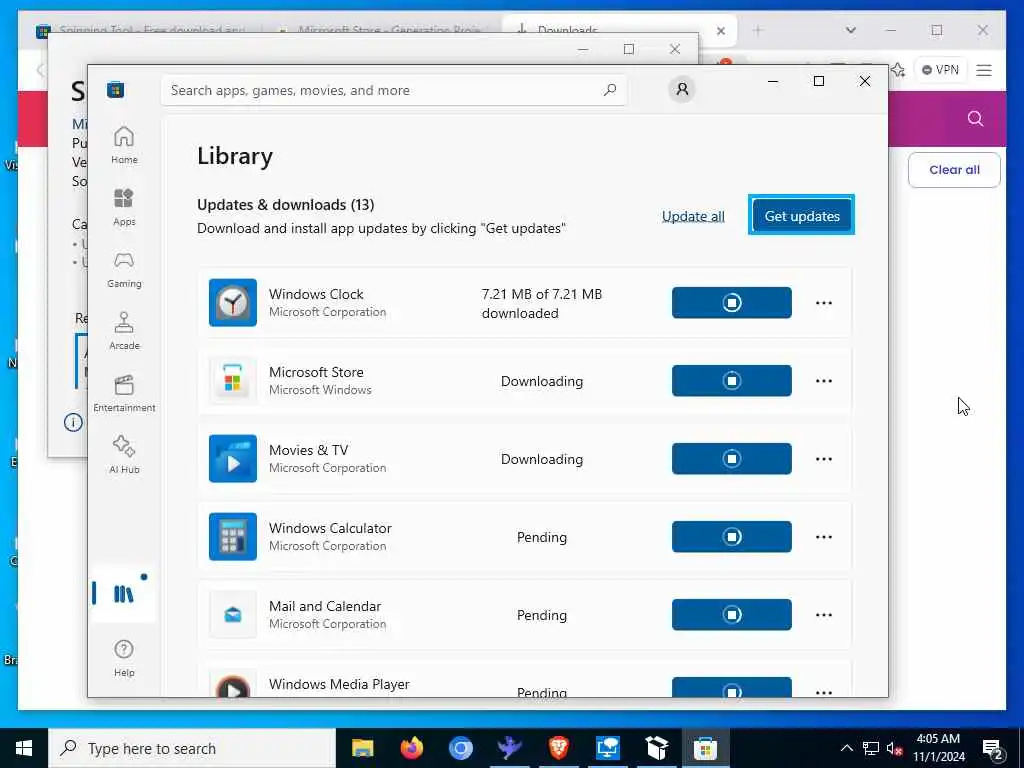
Task: Click Update all link
Action: click(693, 216)
